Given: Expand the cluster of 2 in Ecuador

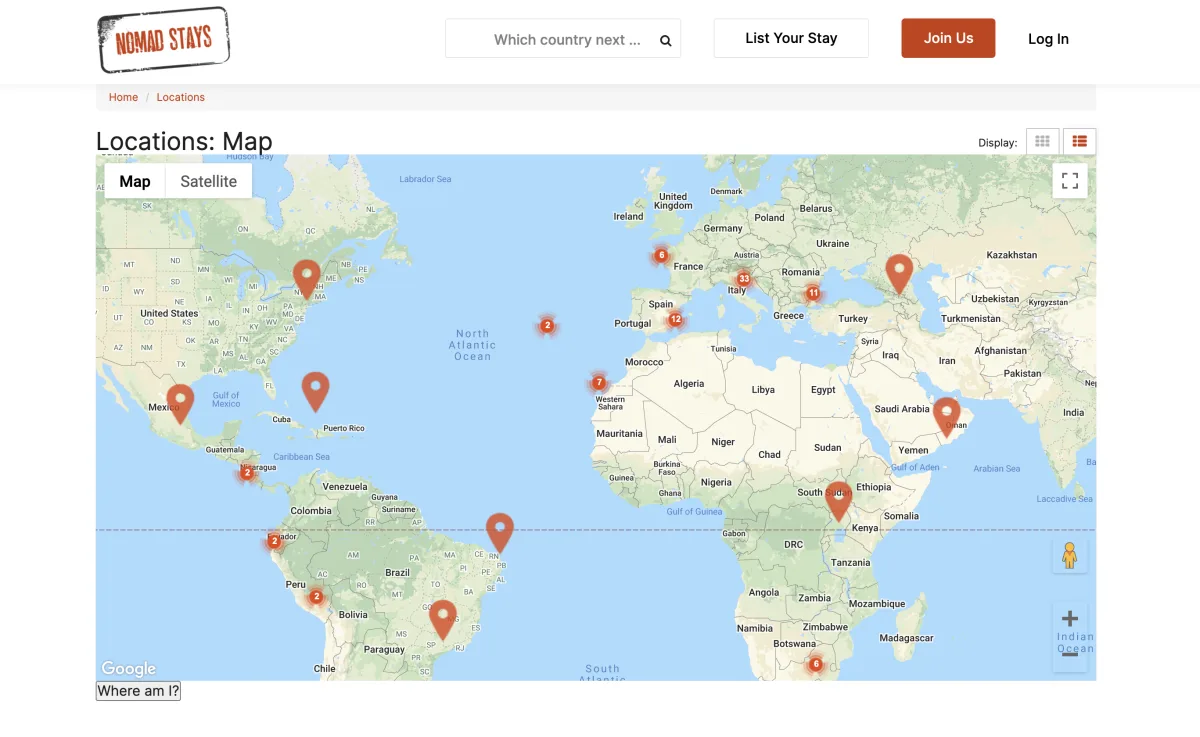Looking at the screenshot, I should (274, 541).
